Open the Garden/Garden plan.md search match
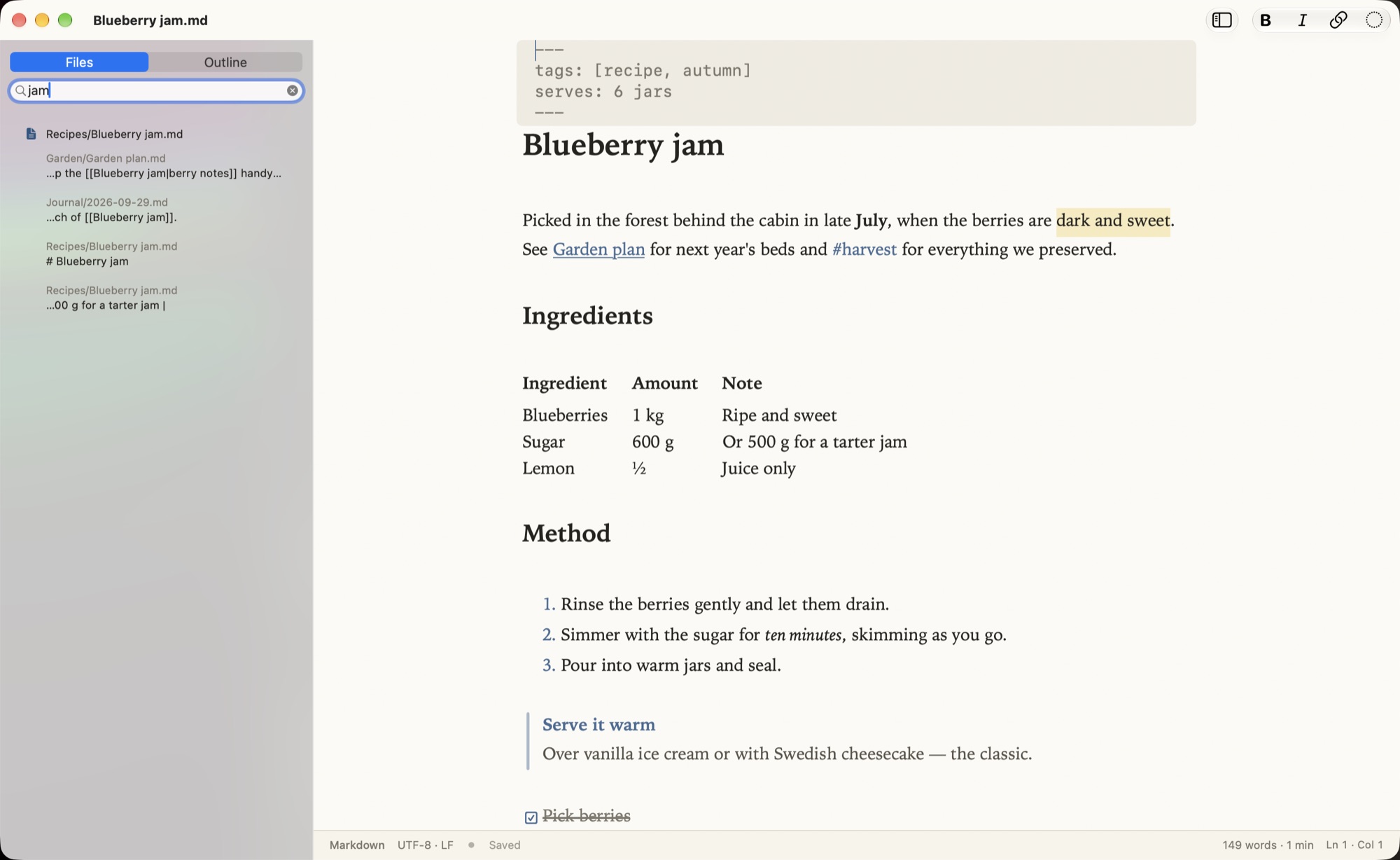The width and height of the screenshot is (1400, 860). click(164, 166)
